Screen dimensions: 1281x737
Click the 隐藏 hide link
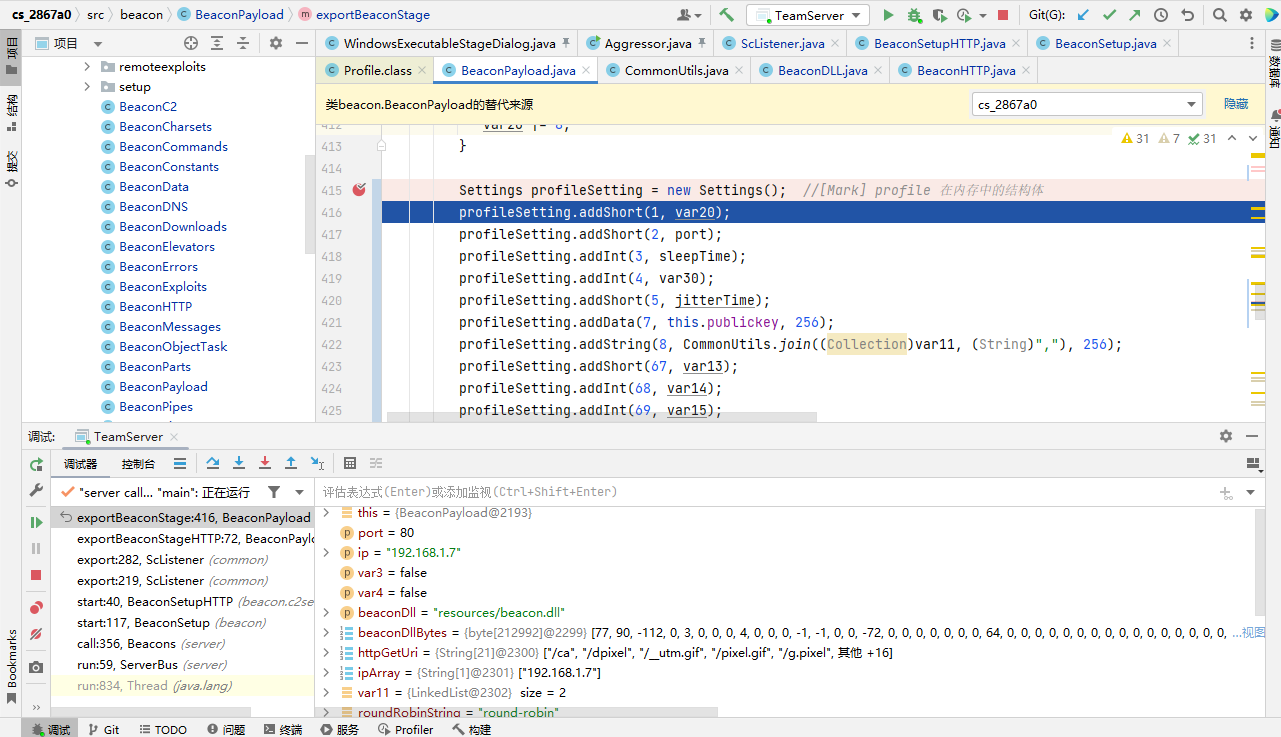1236,104
